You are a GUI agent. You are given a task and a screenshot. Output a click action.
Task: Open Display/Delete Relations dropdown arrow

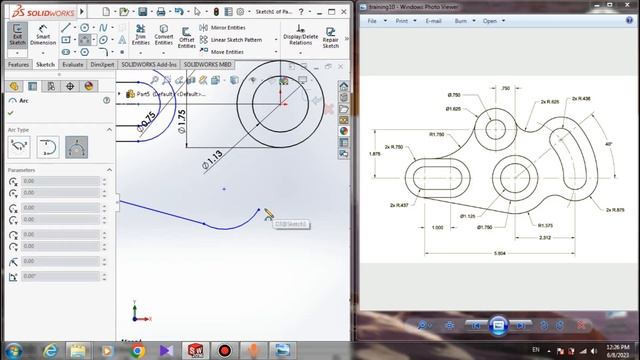300,53
